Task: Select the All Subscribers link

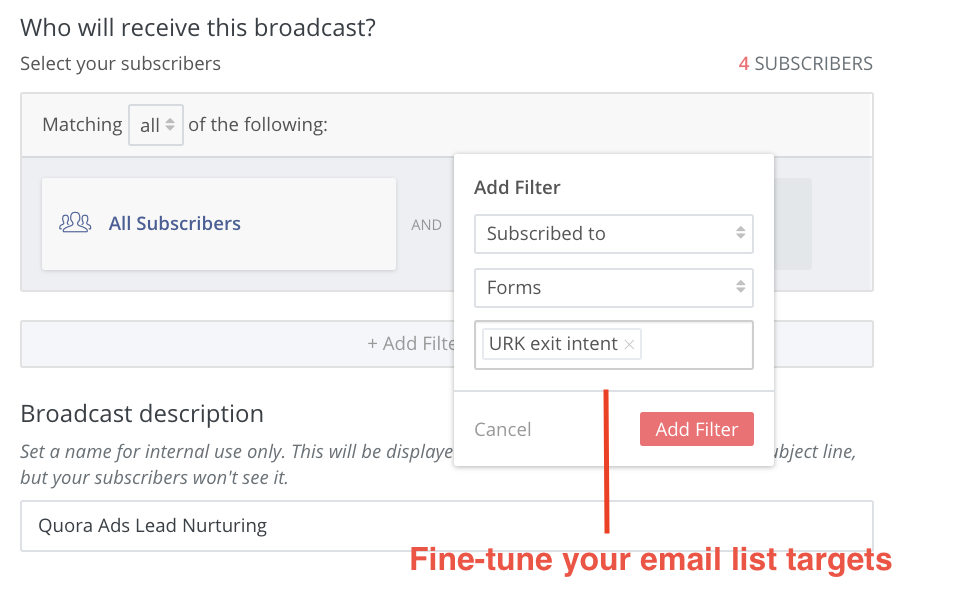Action: [x=174, y=223]
